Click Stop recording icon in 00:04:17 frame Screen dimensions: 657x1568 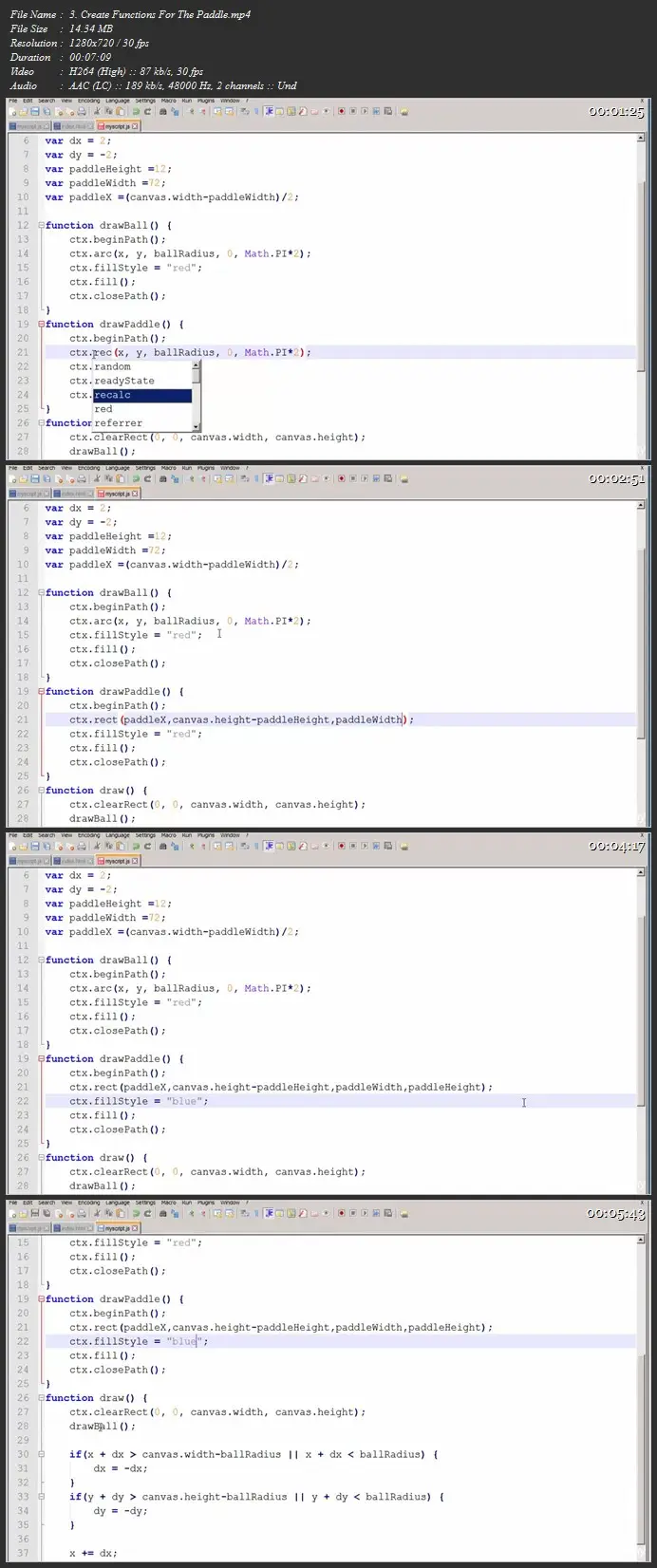coord(353,846)
